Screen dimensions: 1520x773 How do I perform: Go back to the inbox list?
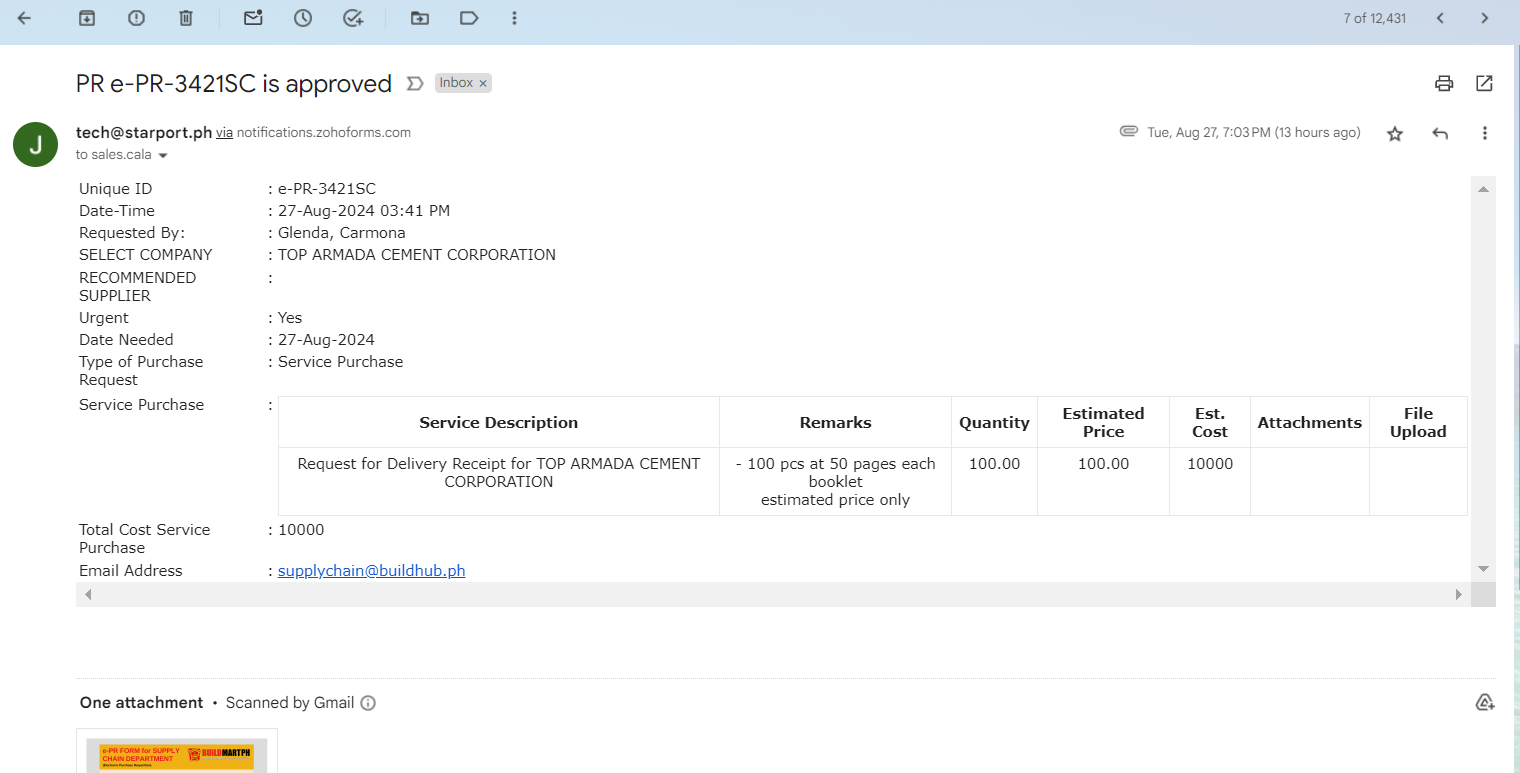24,18
